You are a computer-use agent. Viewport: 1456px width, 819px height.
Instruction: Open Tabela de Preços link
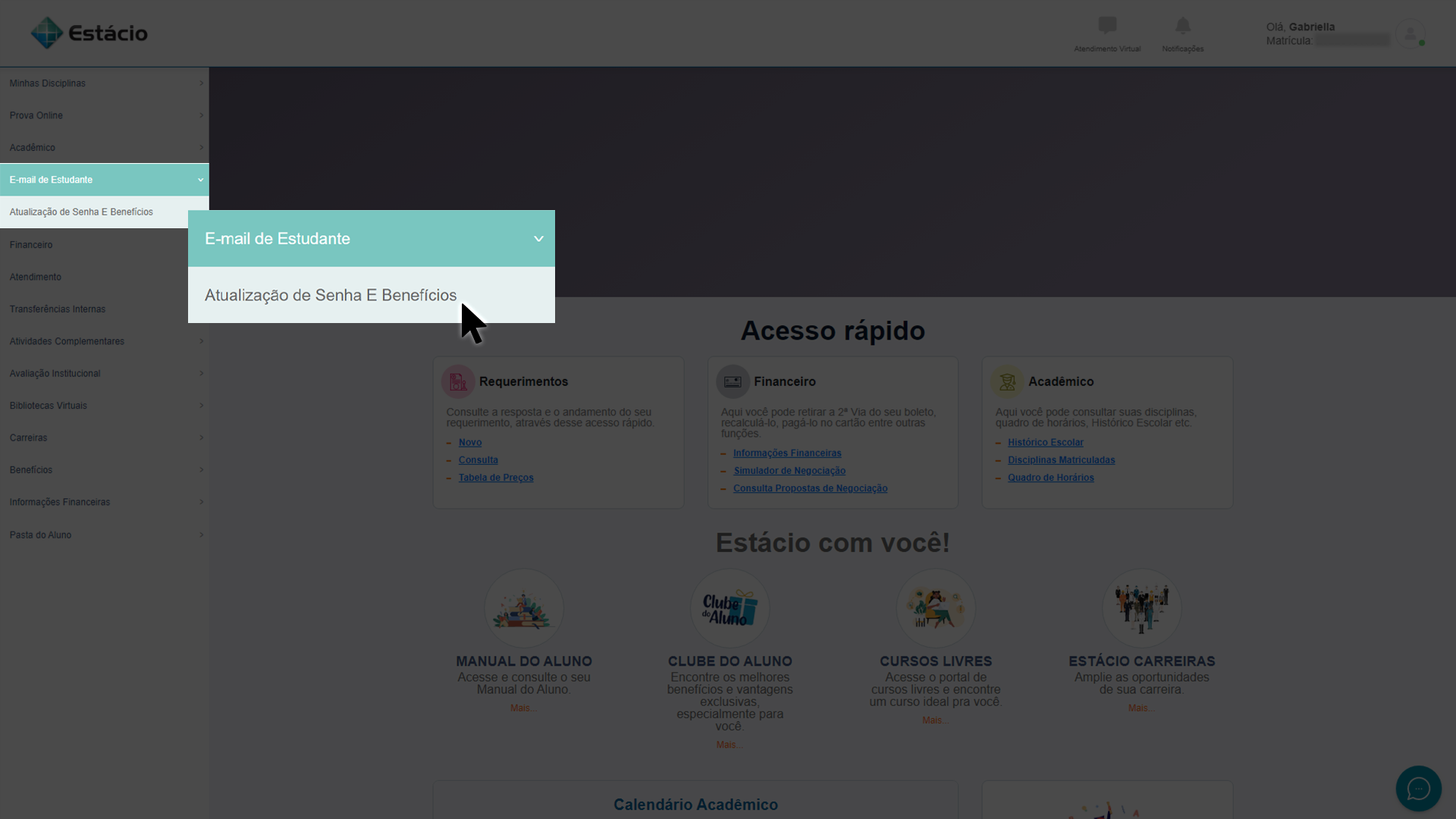(496, 478)
